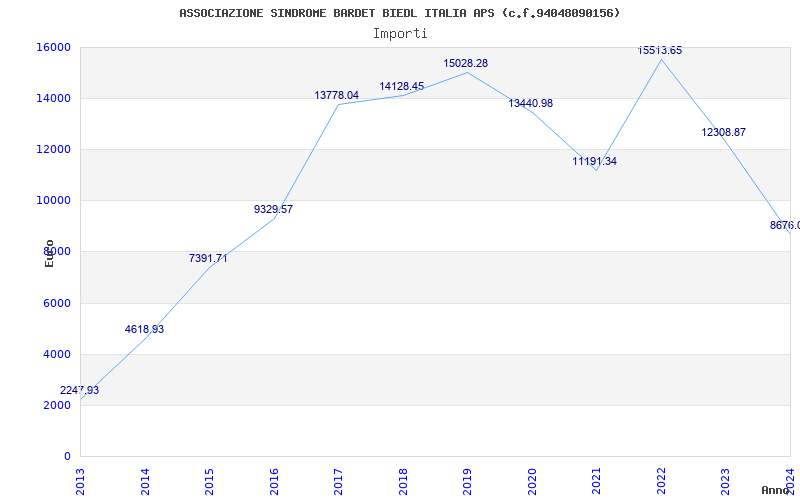This screenshot has height=500, width=800.
Task: Click x-axis year 2022
Action: click(x=661, y=482)
